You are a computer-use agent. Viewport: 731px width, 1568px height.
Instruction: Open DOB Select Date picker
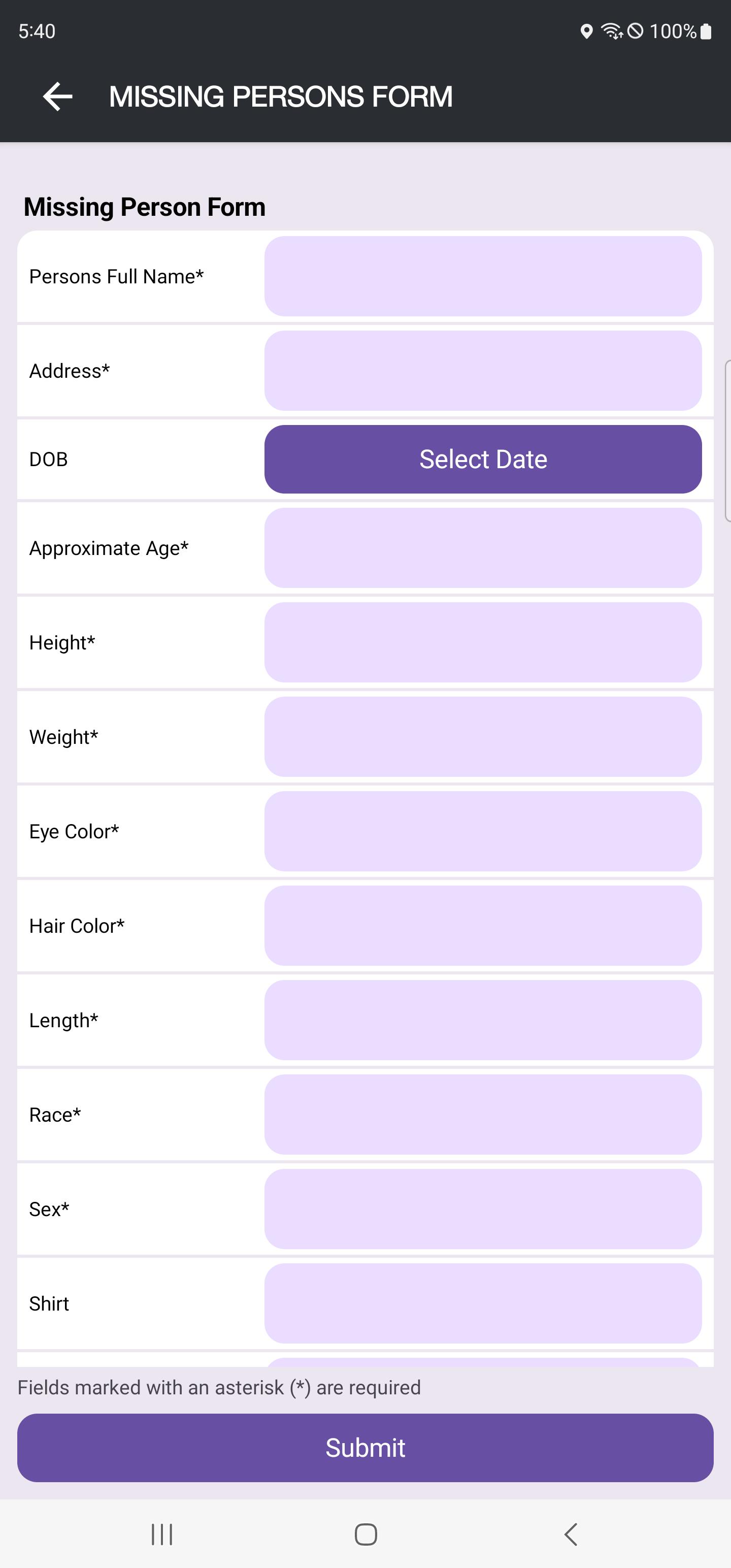[x=483, y=459]
